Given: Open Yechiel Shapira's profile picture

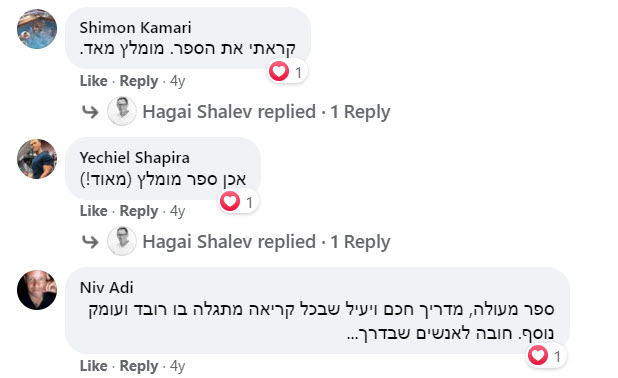Looking at the screenshot, I should coord(37,159).
